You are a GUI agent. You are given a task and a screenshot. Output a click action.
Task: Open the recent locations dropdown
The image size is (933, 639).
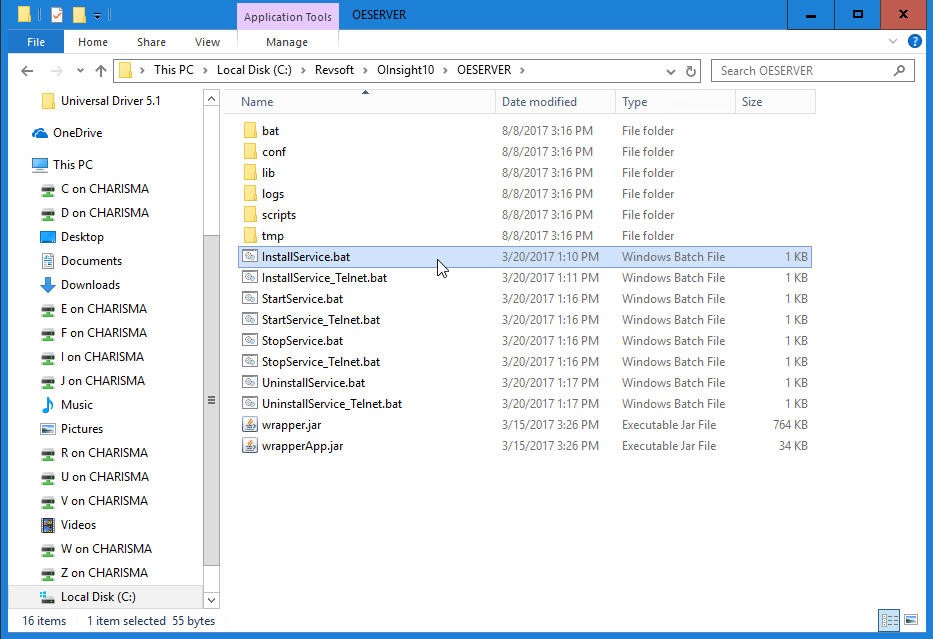point(80,71)
